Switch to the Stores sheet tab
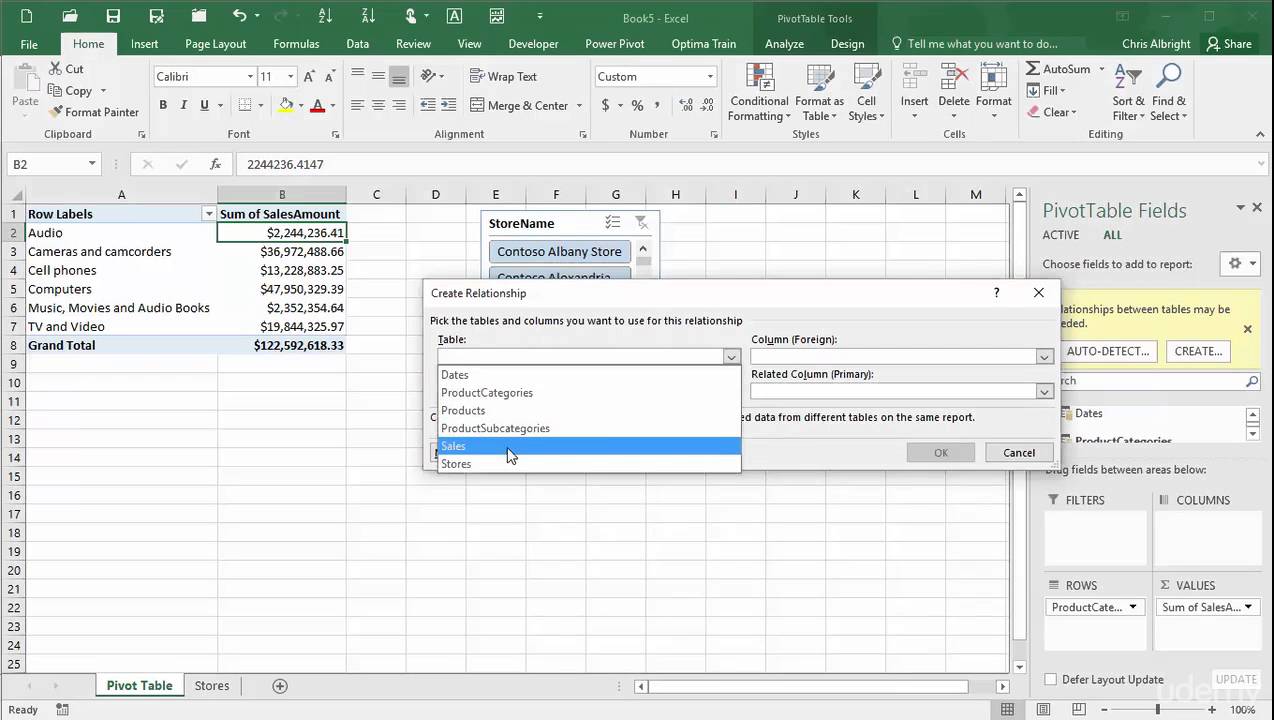 (x=212, y=686)
